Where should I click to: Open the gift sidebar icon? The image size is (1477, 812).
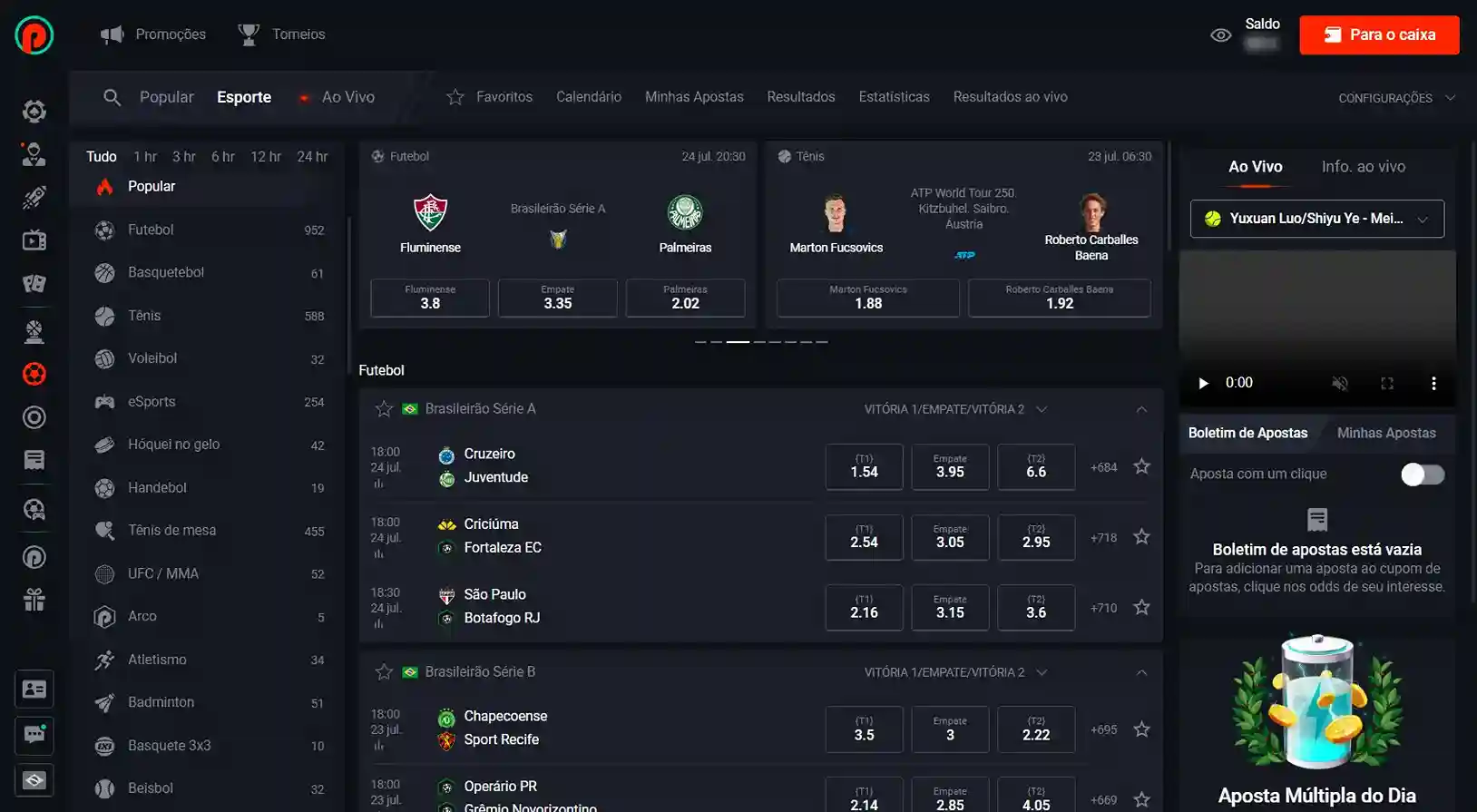(34, 600)
